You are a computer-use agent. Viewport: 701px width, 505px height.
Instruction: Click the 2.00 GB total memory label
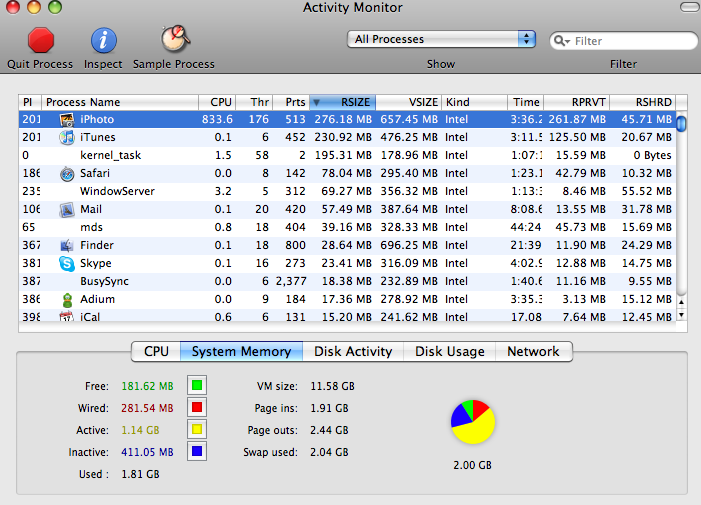pos(473,465)
